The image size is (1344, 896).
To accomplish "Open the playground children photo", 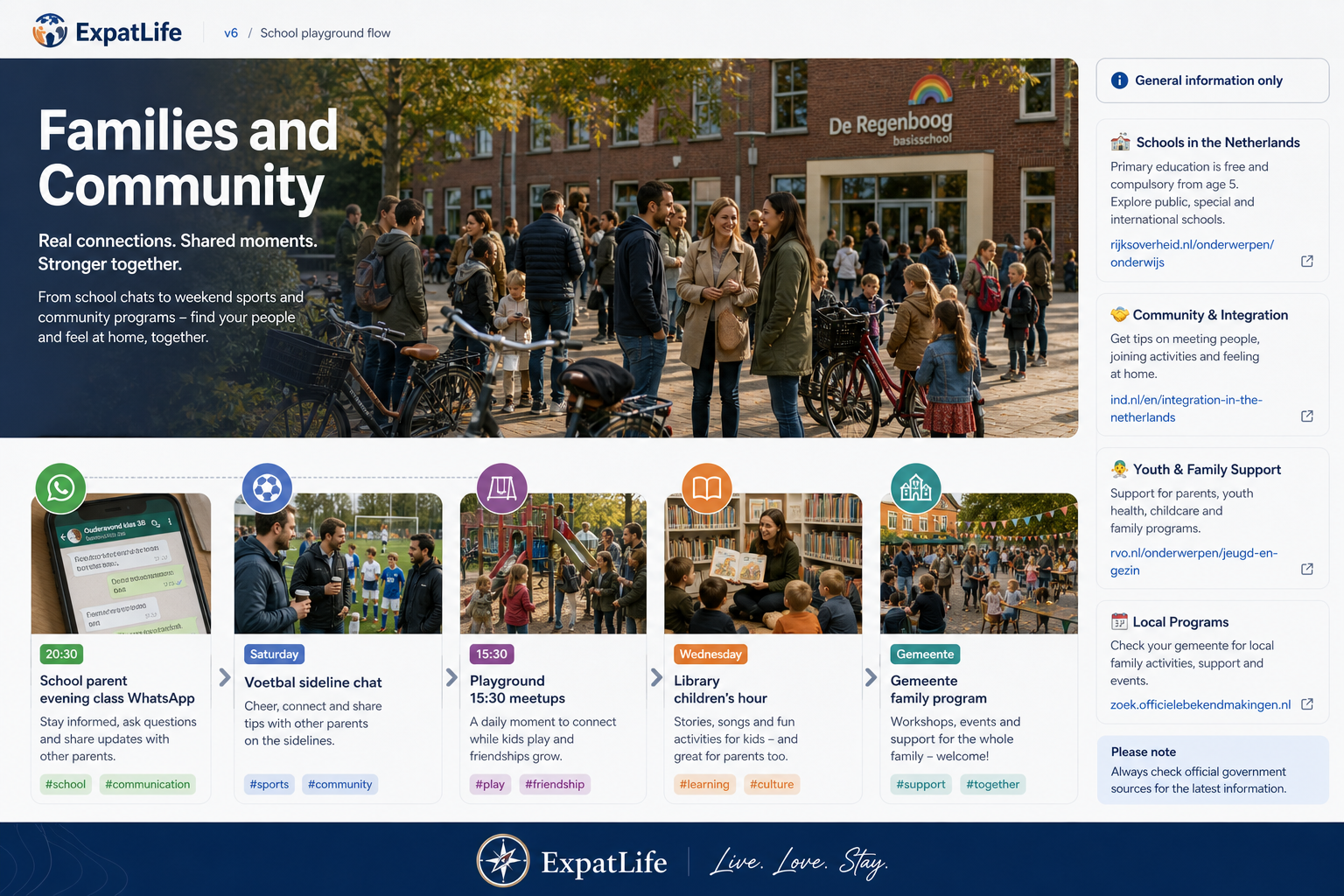I will [553, 563].
